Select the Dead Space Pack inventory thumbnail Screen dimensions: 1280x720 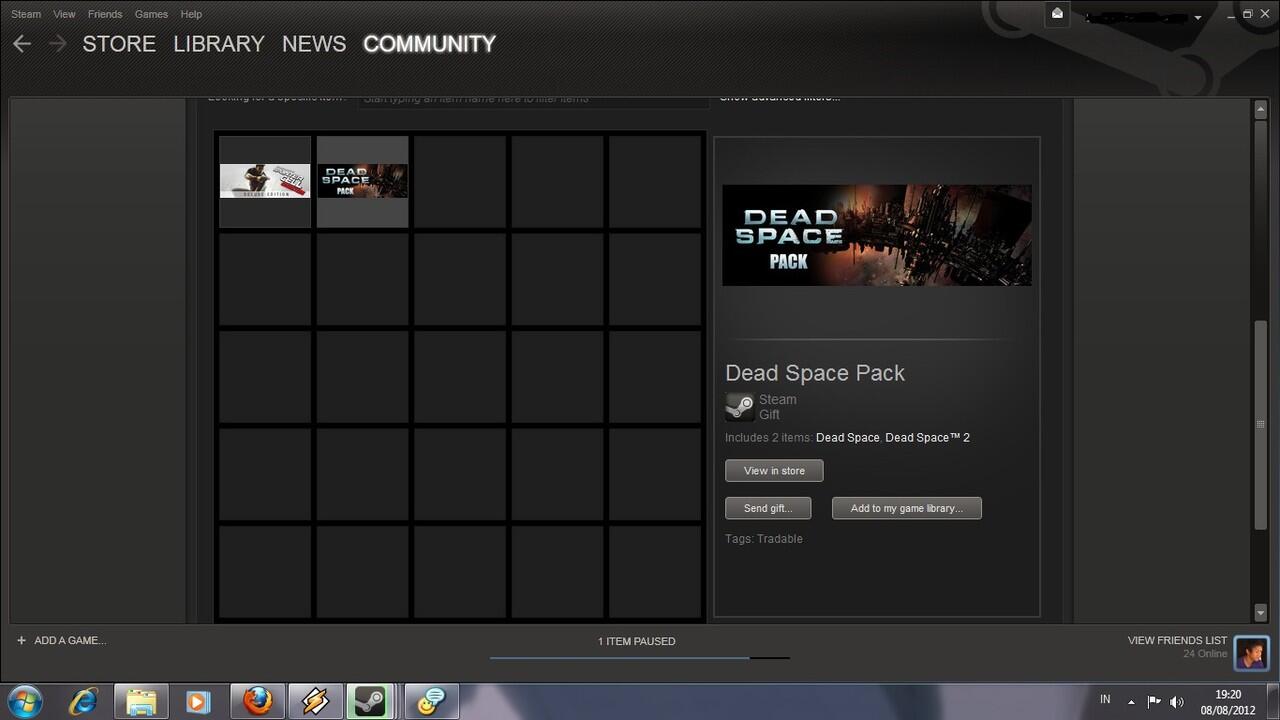point(362,181)
